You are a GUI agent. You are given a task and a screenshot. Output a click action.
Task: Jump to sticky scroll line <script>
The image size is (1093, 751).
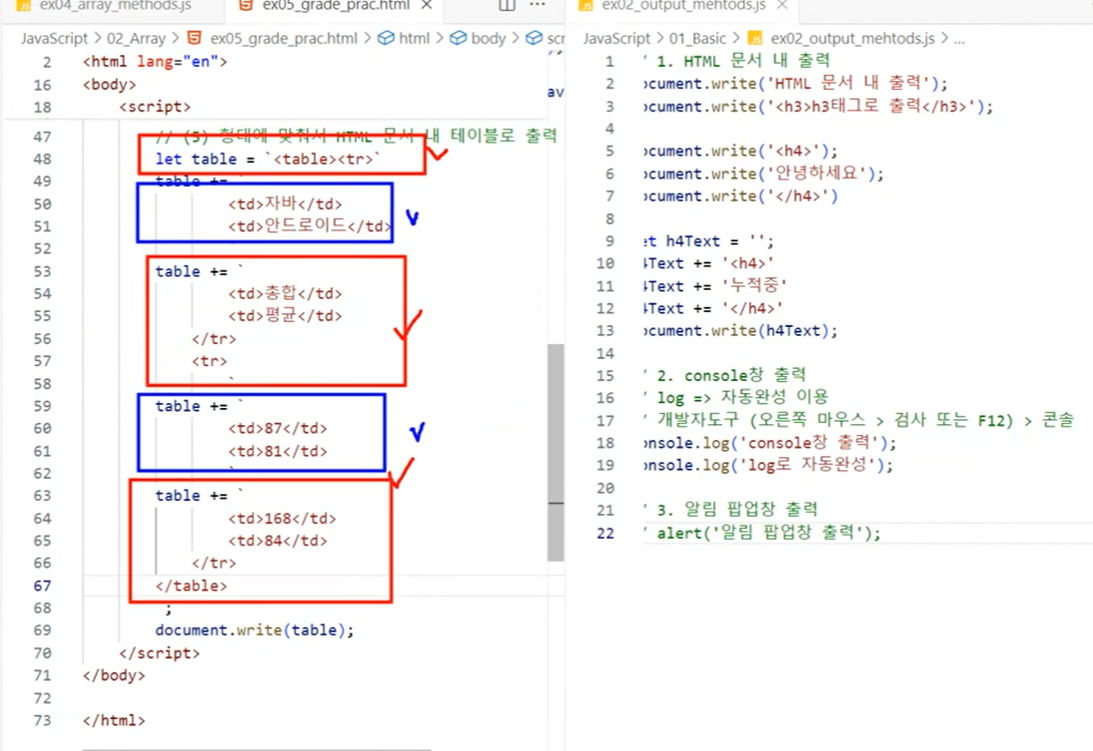155,107
